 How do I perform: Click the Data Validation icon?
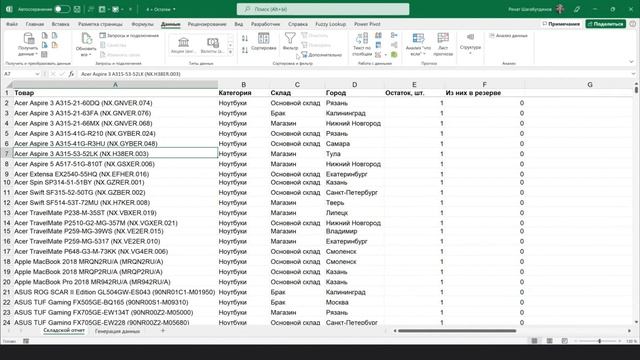click(x=378, y=55)
